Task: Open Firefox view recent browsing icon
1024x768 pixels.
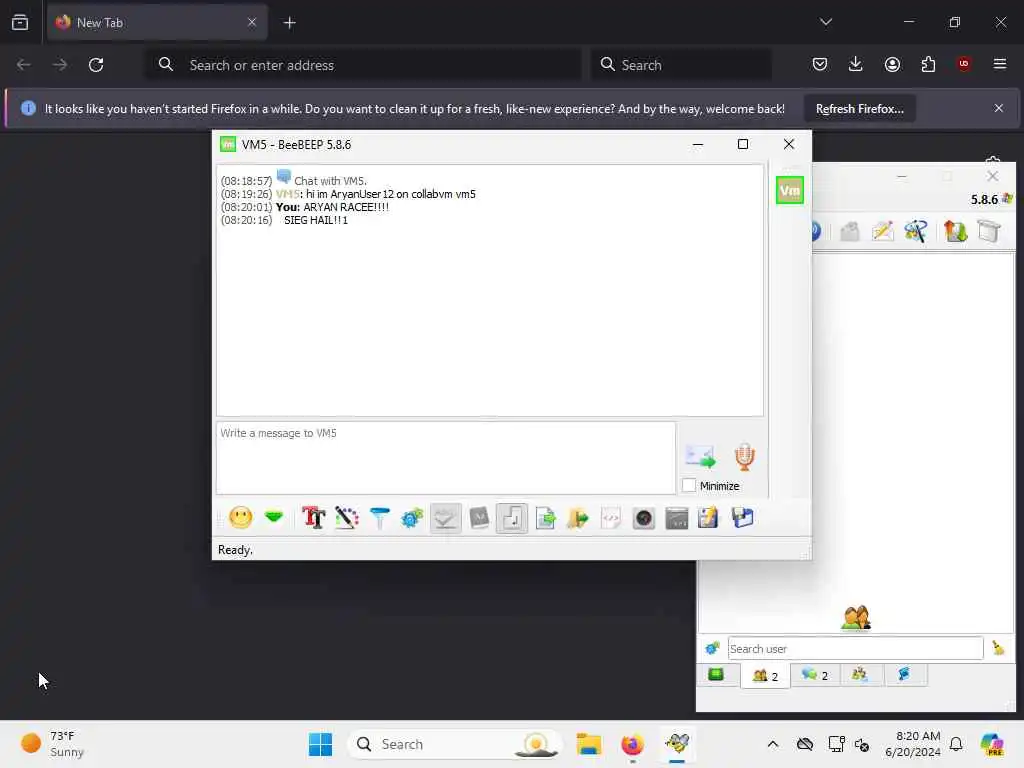Action: coord(20,22)
